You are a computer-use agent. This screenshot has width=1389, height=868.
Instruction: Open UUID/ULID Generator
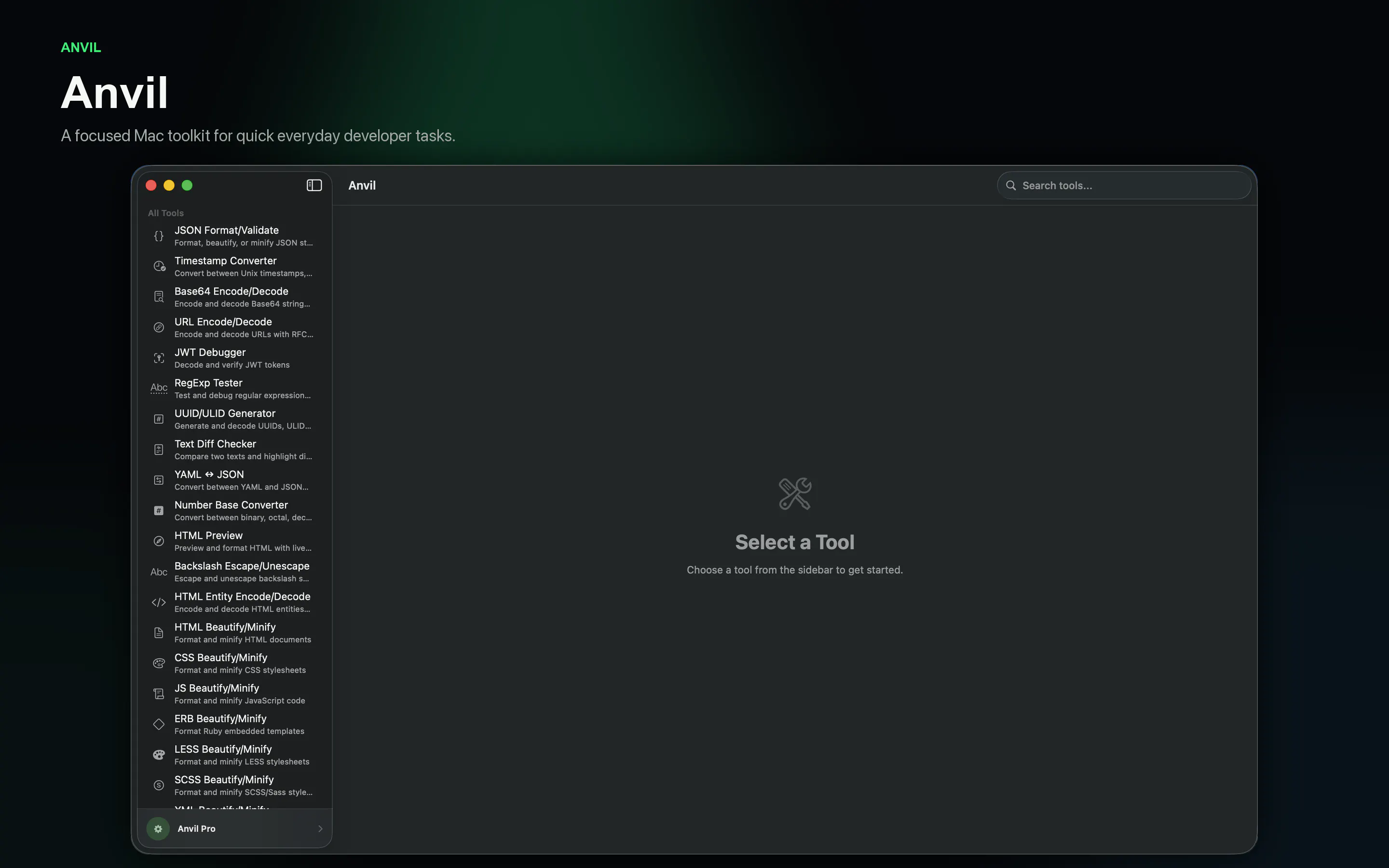click(235, 419)
